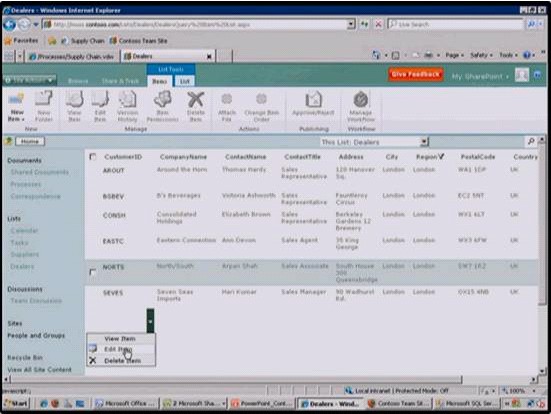Open the Shared Documents link
This screenshot has width=551, height=414.
[40, 172]
